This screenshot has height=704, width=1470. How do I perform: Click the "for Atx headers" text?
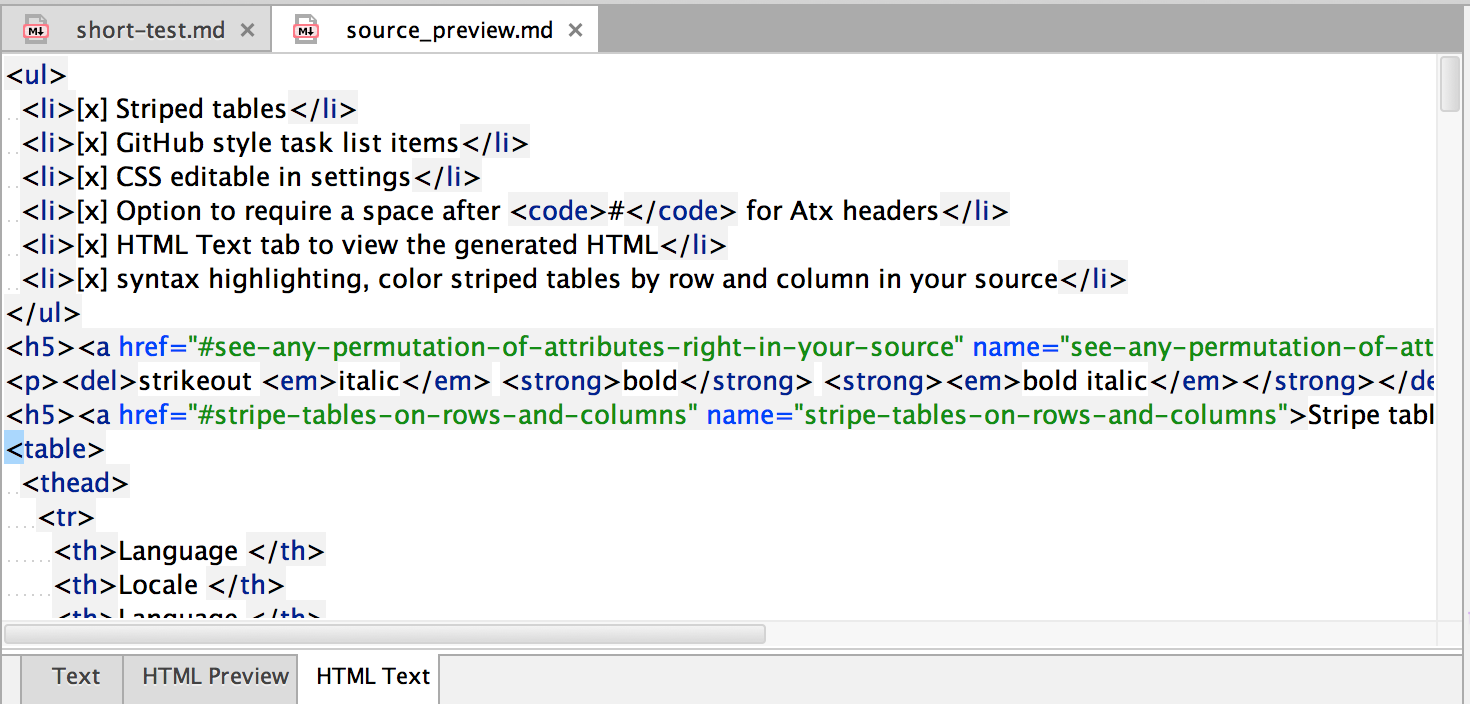[x=842, y=211]
